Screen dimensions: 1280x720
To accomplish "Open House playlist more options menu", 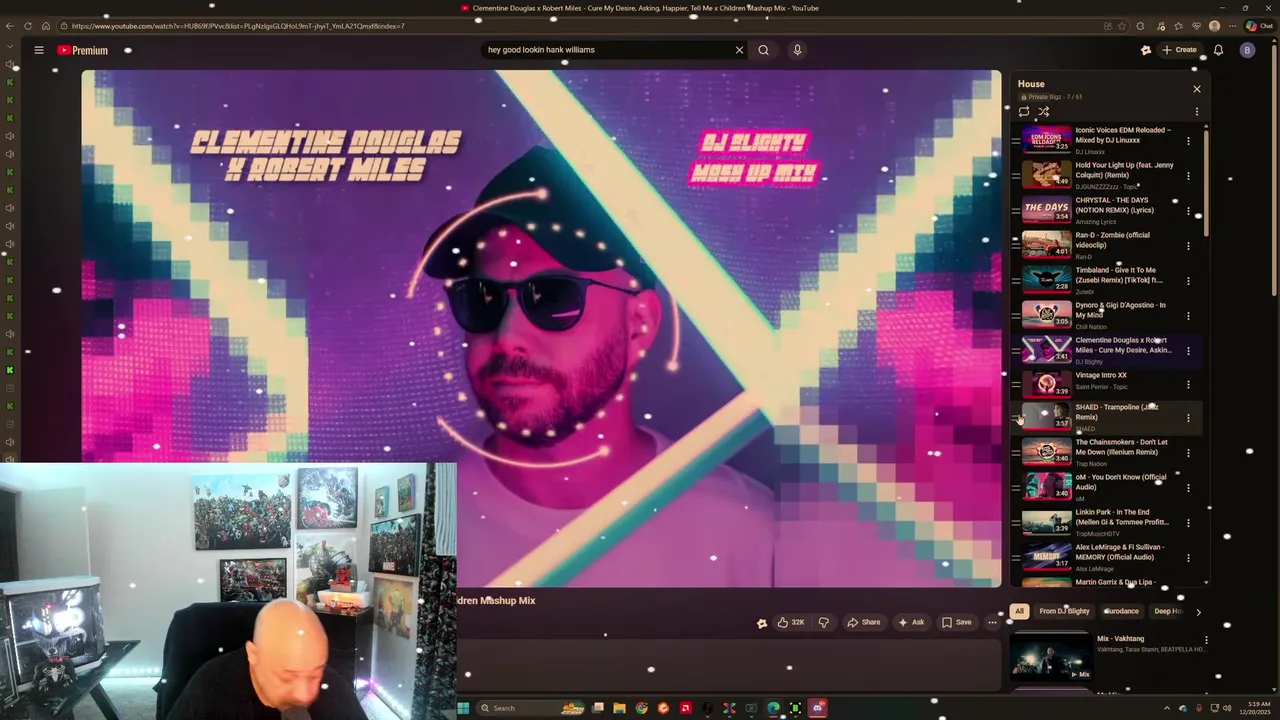I will click(1196, 112).
